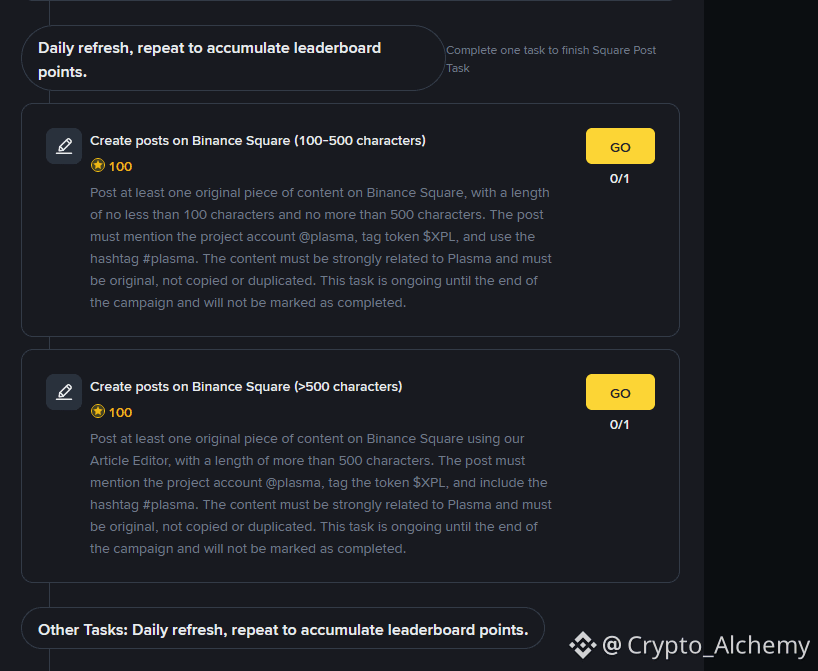Click the description paragraph of the 100-500 characters task

point(320,247)
